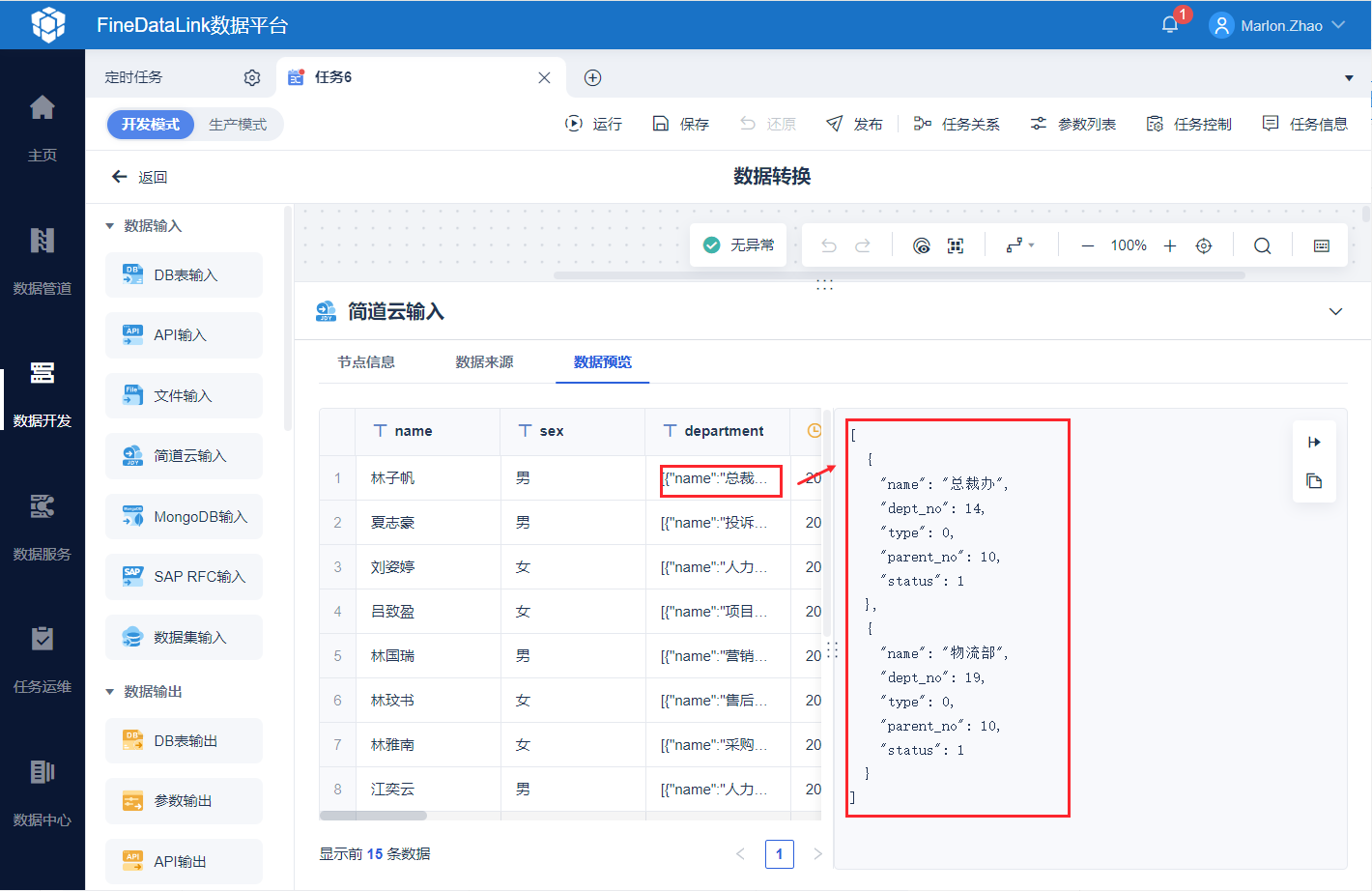
Task: Click the fit-to-screen canvas icon
Action: tap(956, 245)
